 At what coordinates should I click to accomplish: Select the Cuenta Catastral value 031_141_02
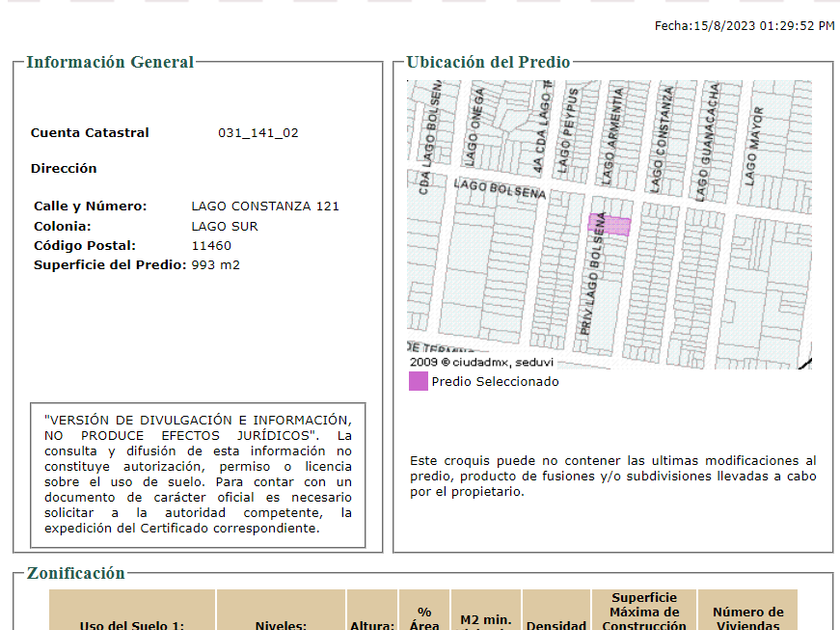[x=258, y=133]
